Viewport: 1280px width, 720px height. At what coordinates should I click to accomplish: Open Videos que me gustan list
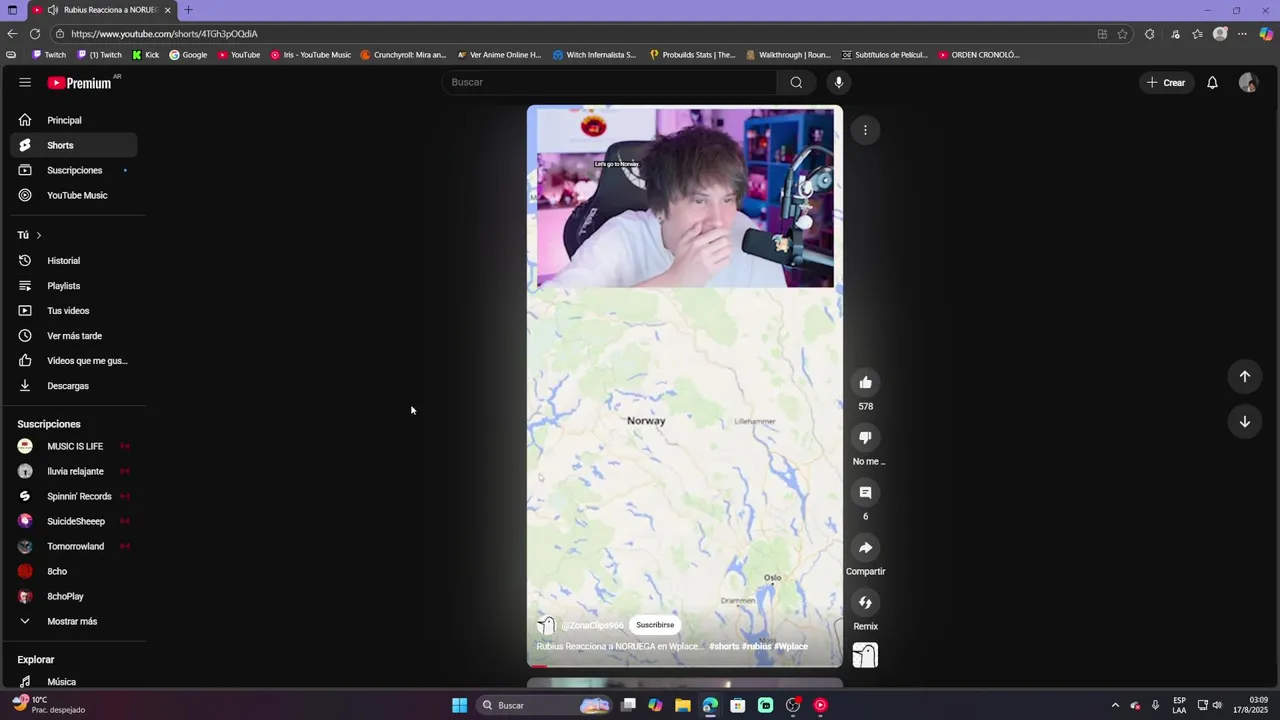(74, 361)
